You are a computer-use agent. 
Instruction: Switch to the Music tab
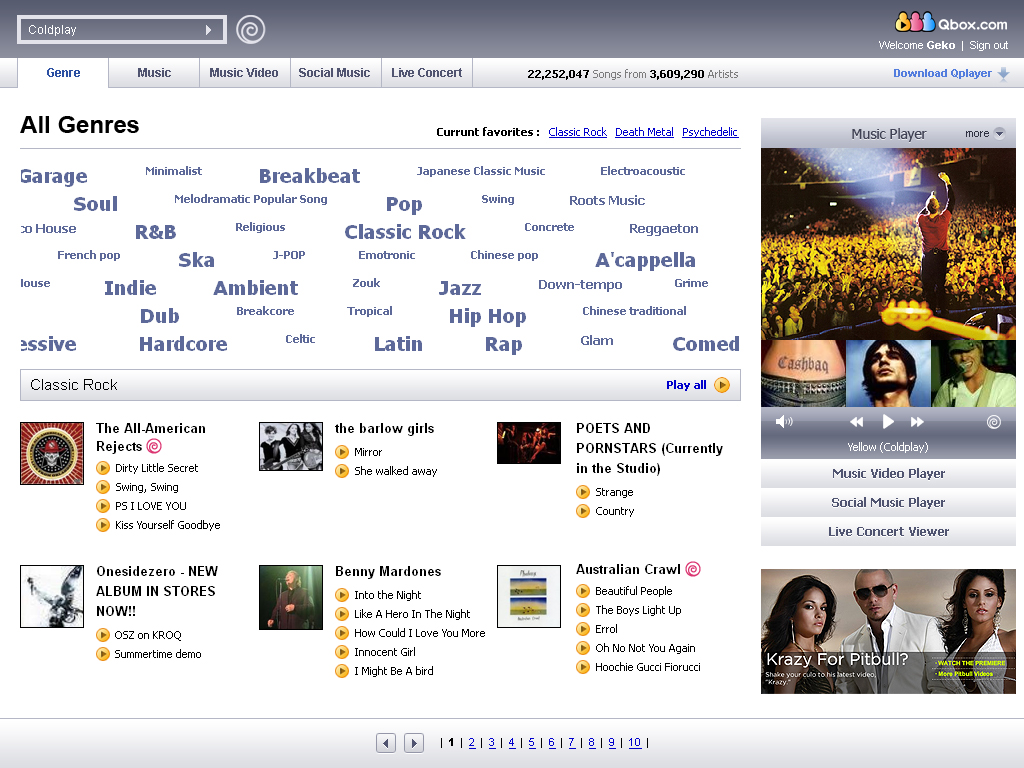pyautogui.click(x=154, y=72)
